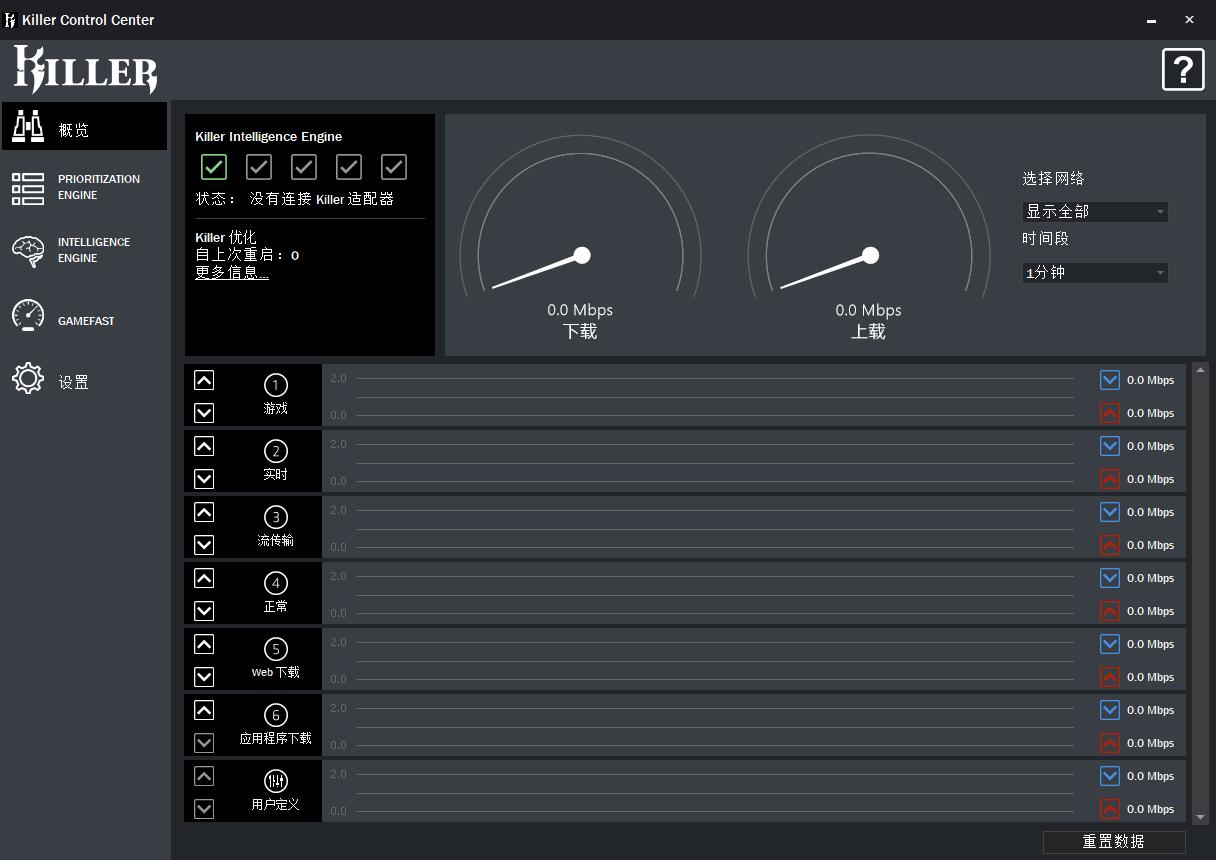Toggle the first green Intelligence Engine checkbox
The height and width of the screenshot is (860, 1216).
[214, 167]
